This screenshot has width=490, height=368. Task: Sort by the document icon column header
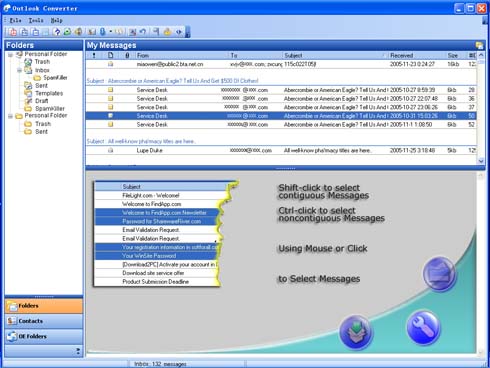(x=111, y=55)
